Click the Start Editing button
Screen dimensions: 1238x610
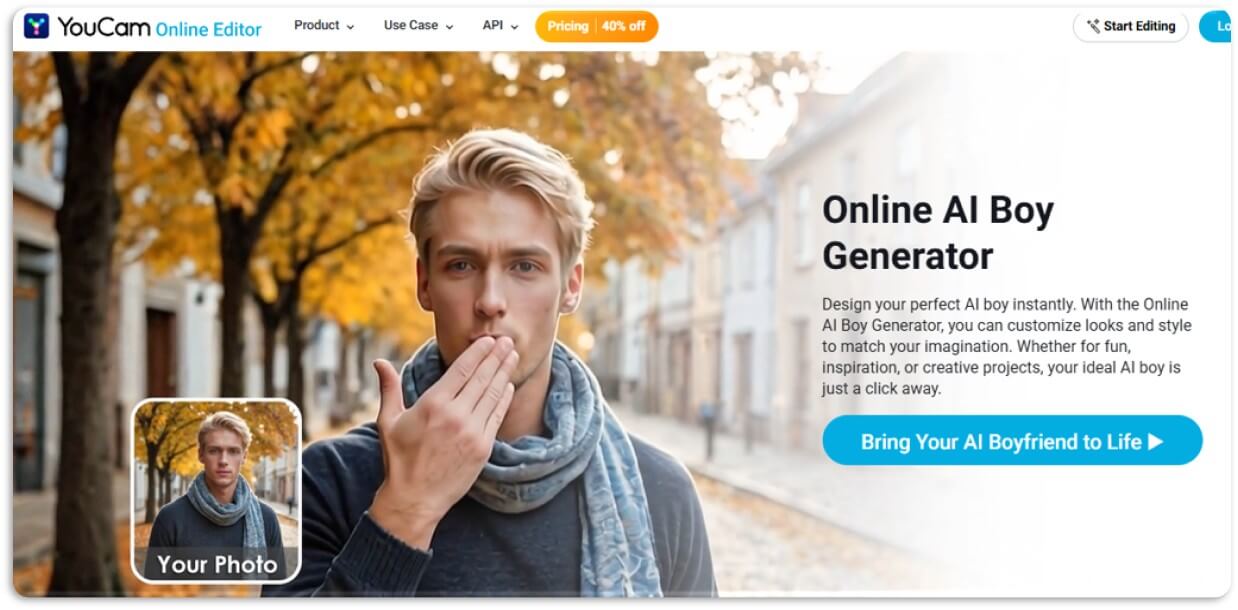1131,27
